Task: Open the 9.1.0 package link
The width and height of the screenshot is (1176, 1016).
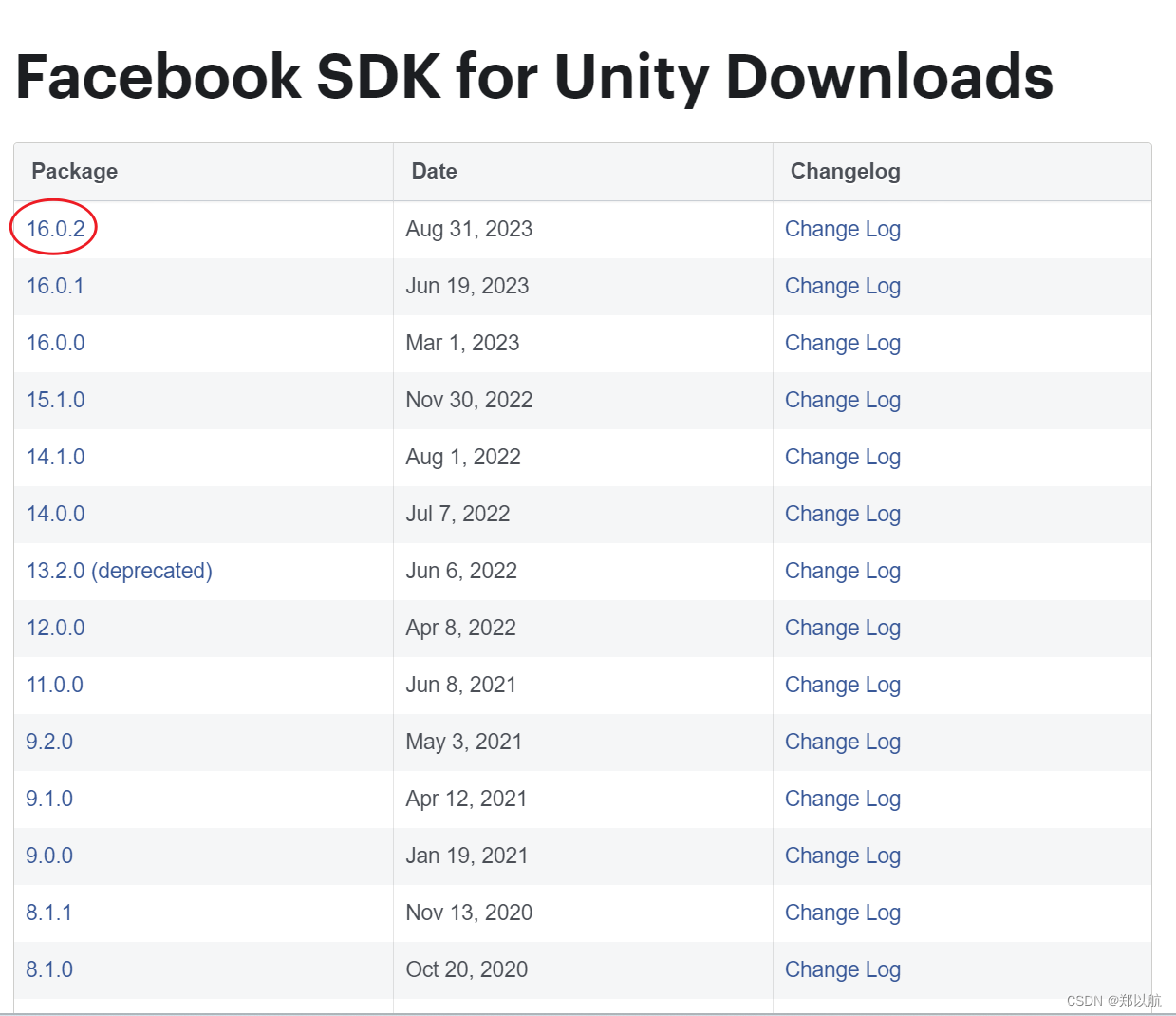Action: [x=49, y=799]
